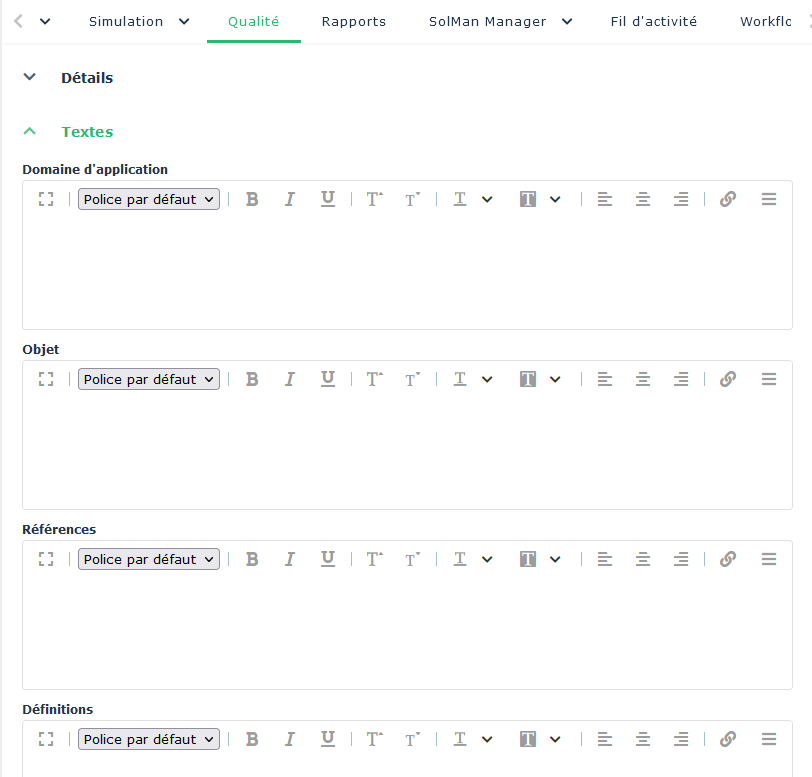The width and height of the screenshot is (812, 777).
Task: Switch to the Fil d'activité tab
Action: click(x=653, y=21)
